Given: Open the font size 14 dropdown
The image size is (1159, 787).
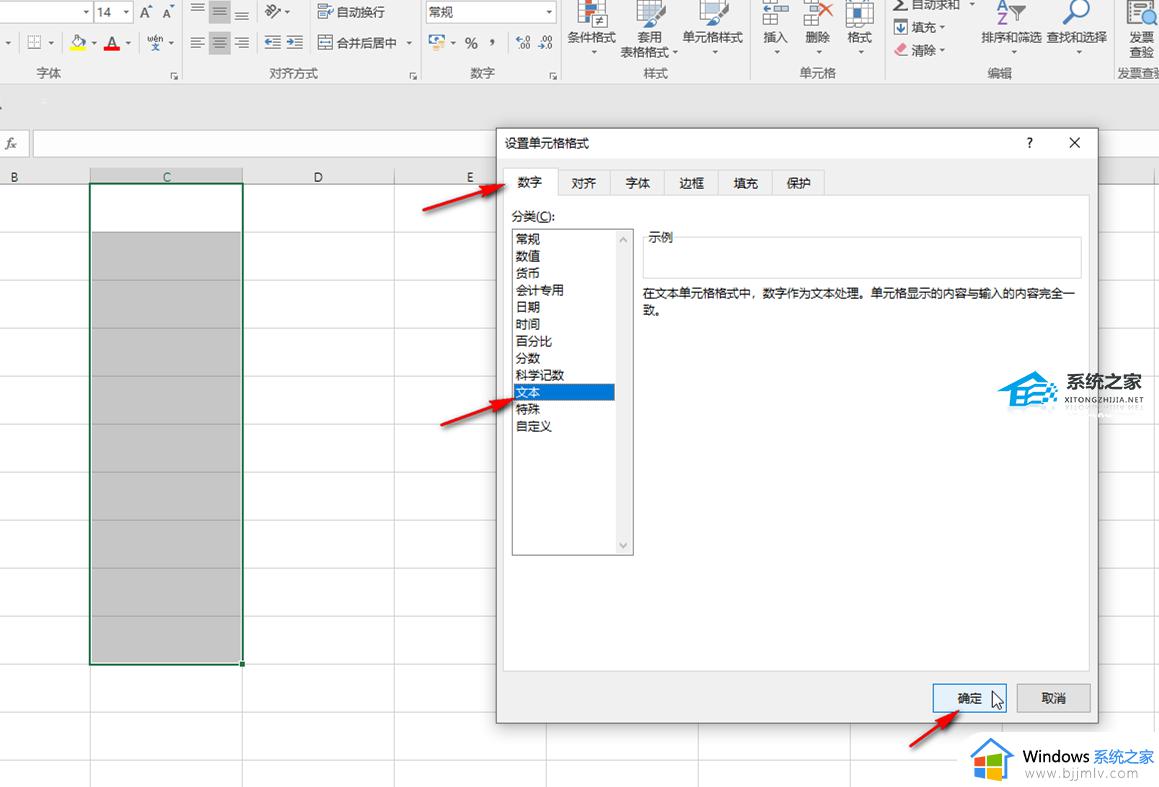Looking at the screenshot, I should (x=126, y=12).
